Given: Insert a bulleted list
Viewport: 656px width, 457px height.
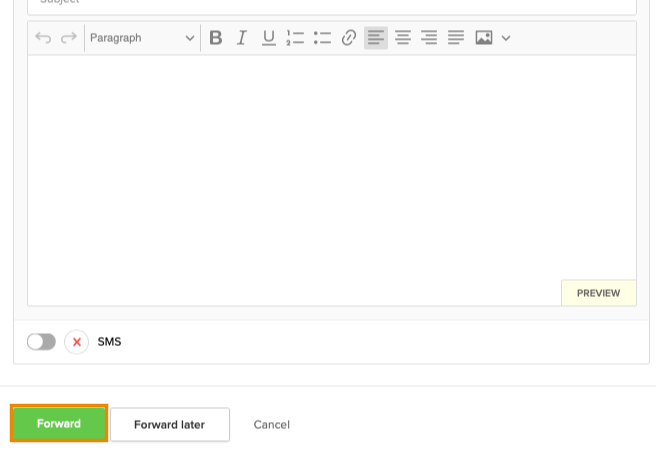Looking at the screenshot, I should click(322, 38).
